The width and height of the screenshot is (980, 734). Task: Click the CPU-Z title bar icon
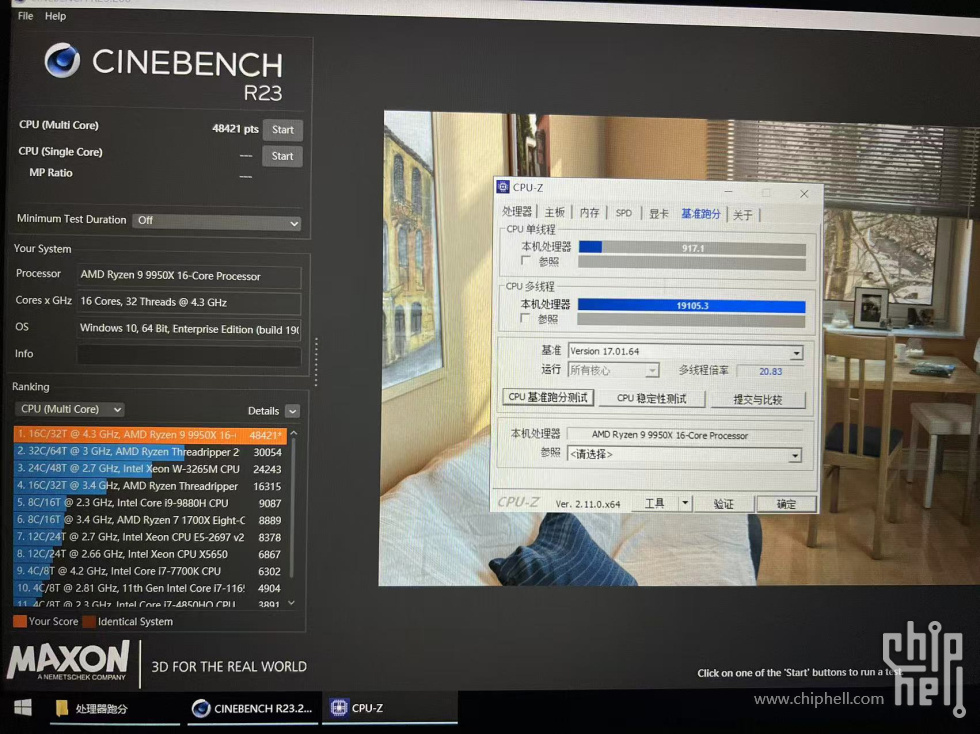click(x=503, y=186)
